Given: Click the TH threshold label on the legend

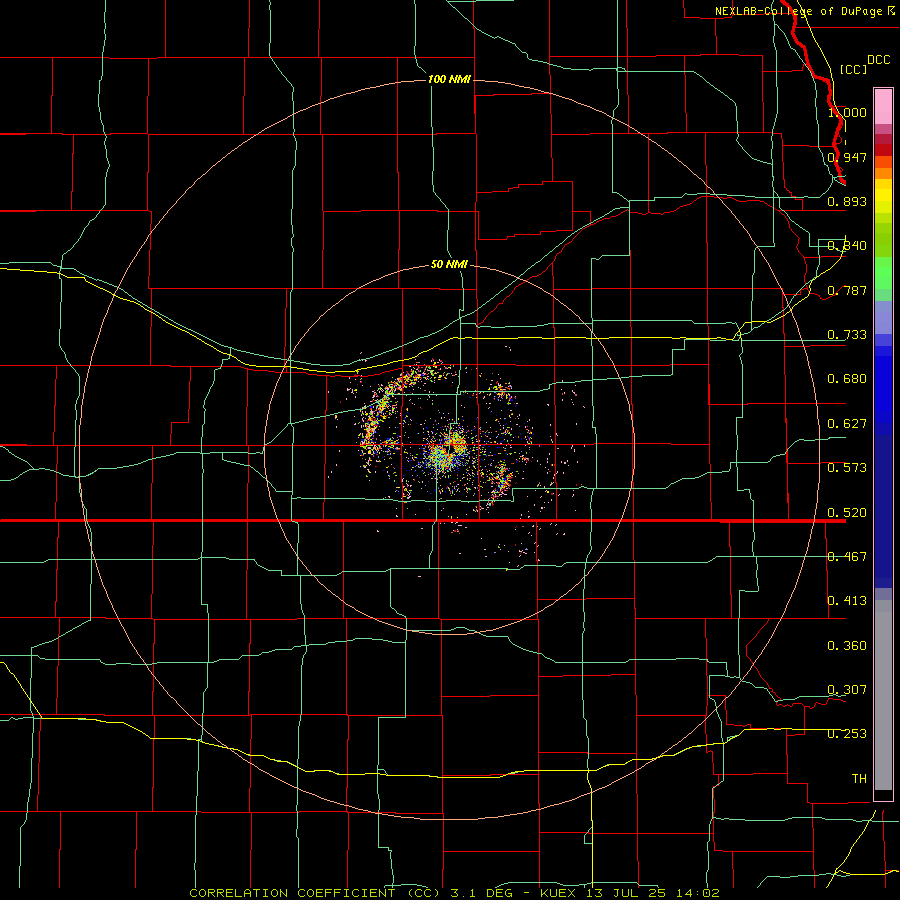Looking at the screenshot, I should coord(859,779).
